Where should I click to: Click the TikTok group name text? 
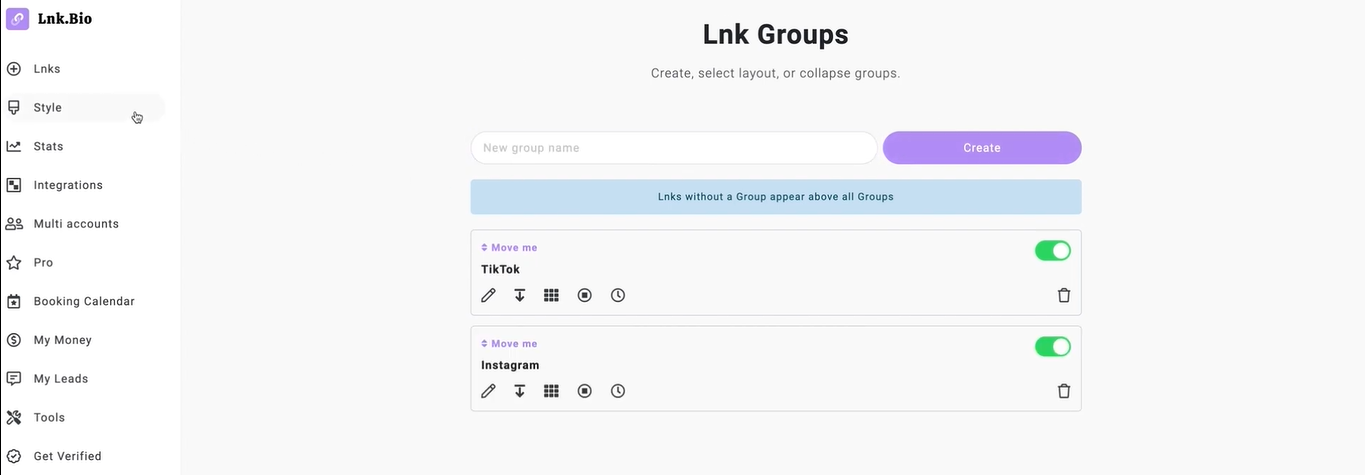(500, 269)
